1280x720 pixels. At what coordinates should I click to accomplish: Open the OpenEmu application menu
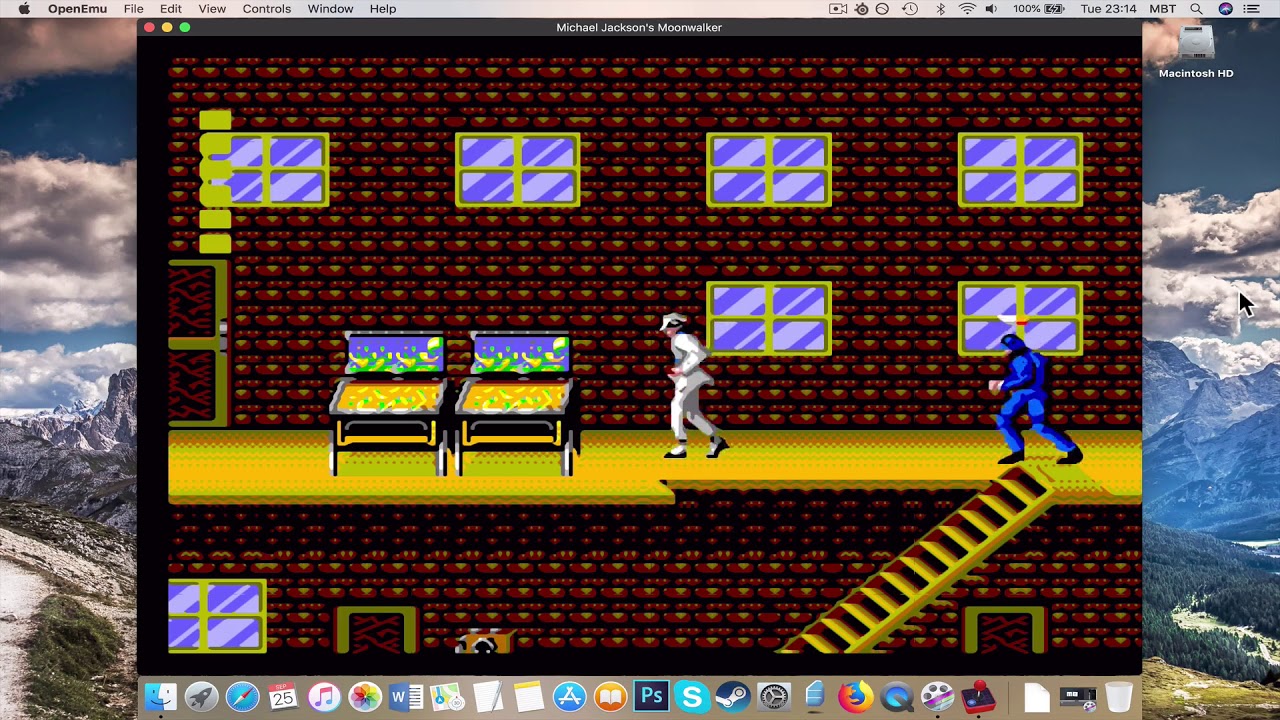[77, 9]
